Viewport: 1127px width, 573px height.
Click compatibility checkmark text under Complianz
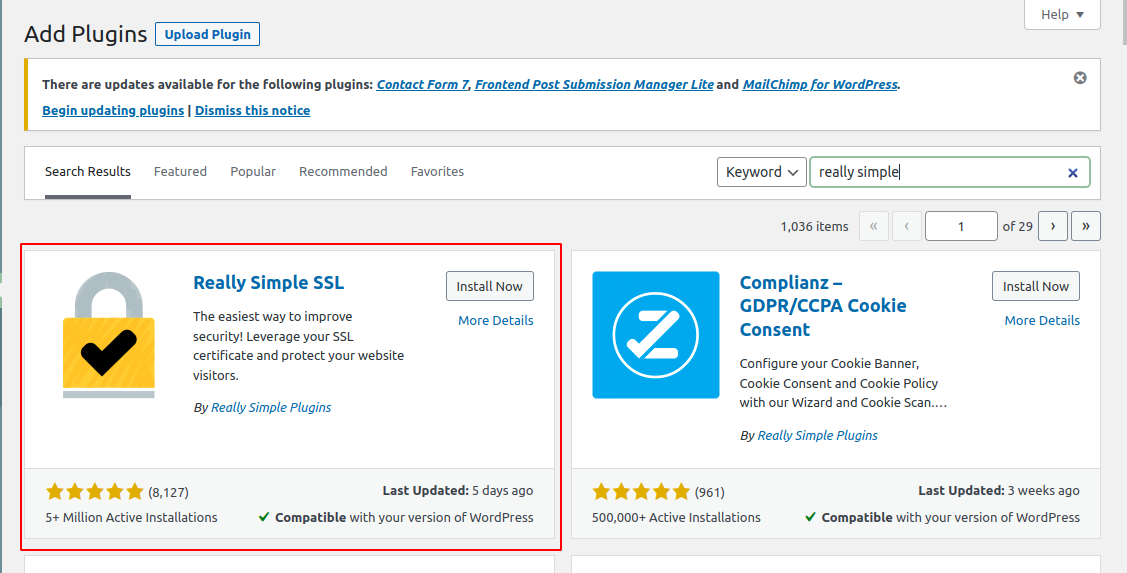[x=942, y=518]
